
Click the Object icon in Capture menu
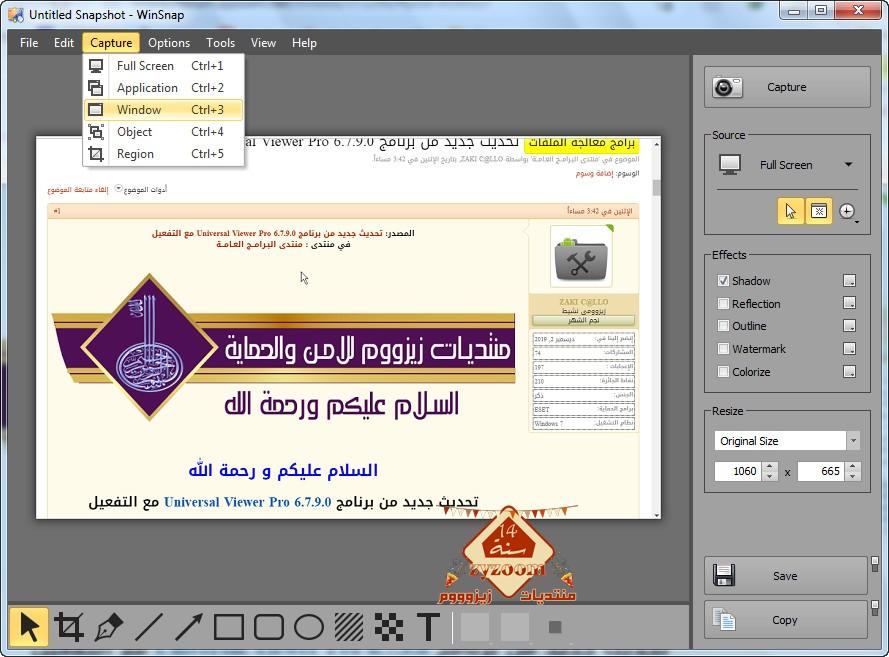click(96, 132)
